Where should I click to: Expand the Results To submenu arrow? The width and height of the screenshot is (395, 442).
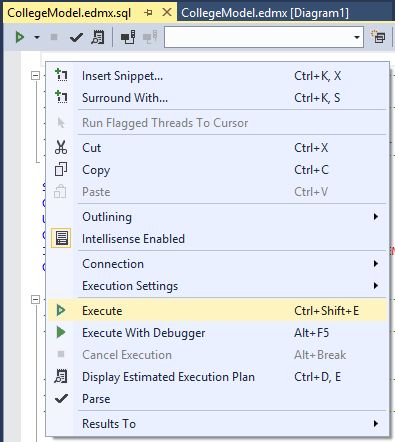(376, 424)
